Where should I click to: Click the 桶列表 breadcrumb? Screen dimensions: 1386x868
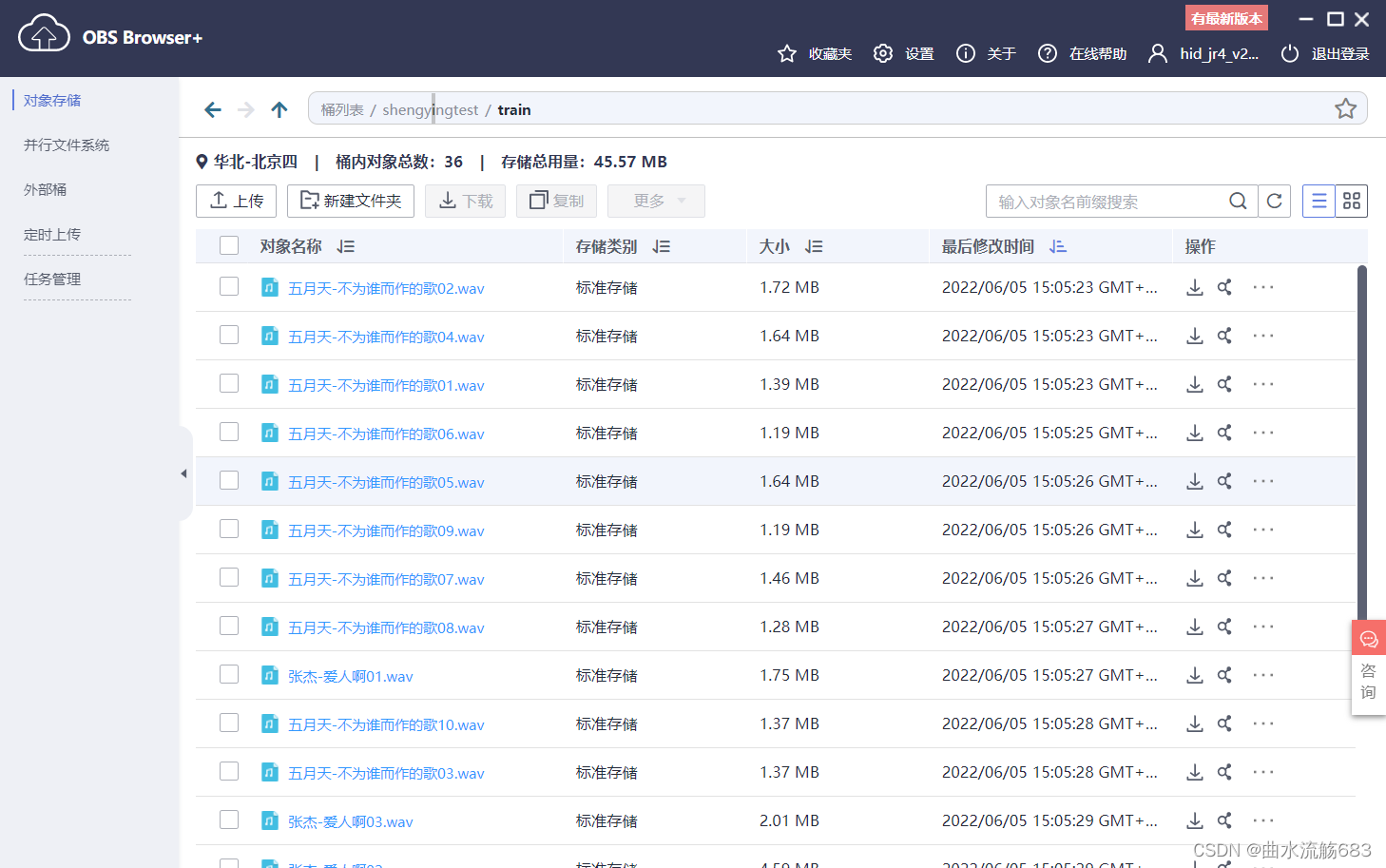coord(342,110)
